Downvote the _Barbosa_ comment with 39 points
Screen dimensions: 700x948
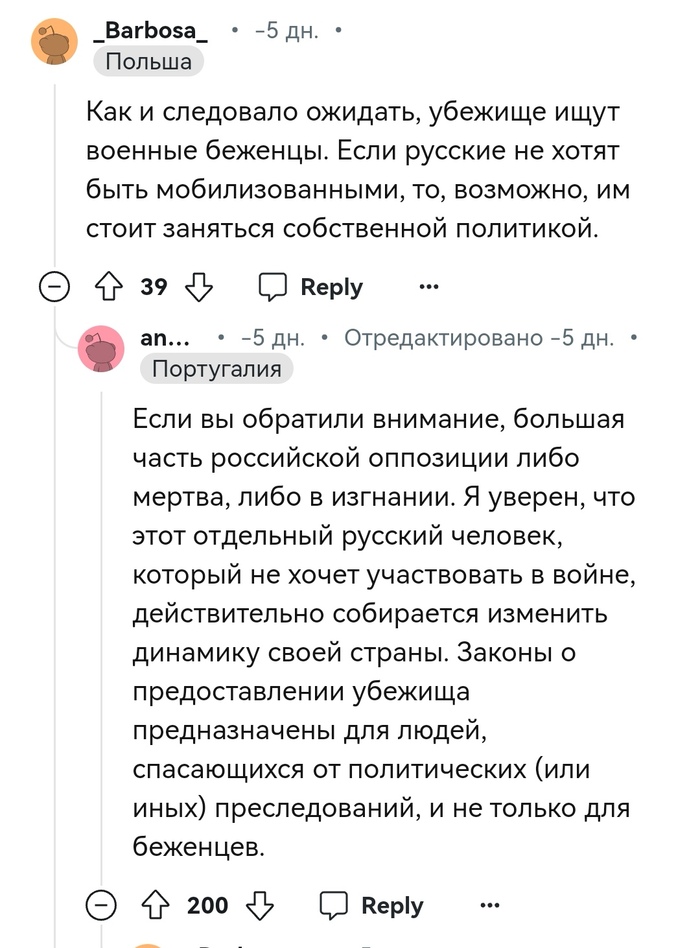tap(201, 287)
